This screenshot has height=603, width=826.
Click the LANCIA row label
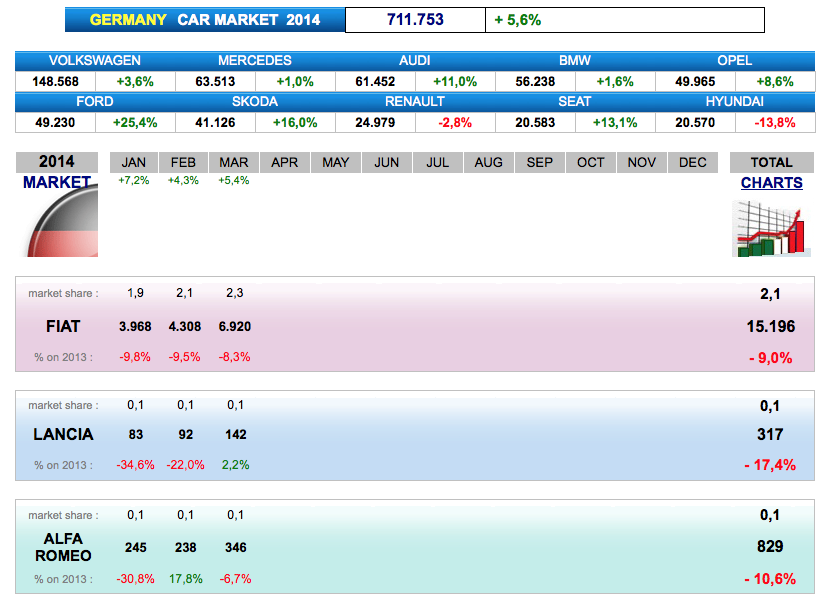pyautogui.click(x=63, y=435)
